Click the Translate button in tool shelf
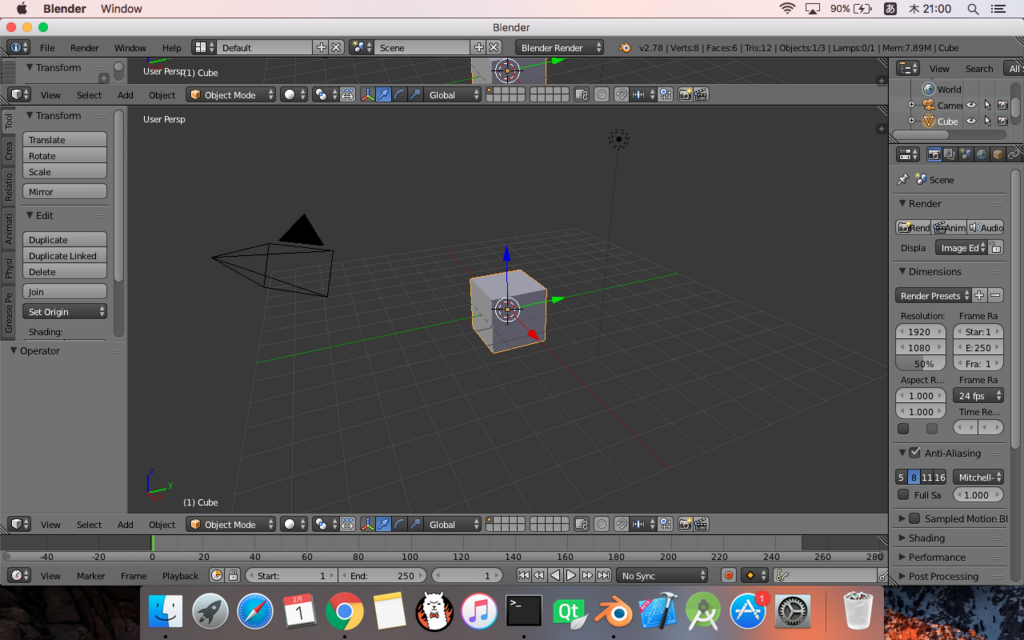 pyautogui.click(x=65, y=139)
